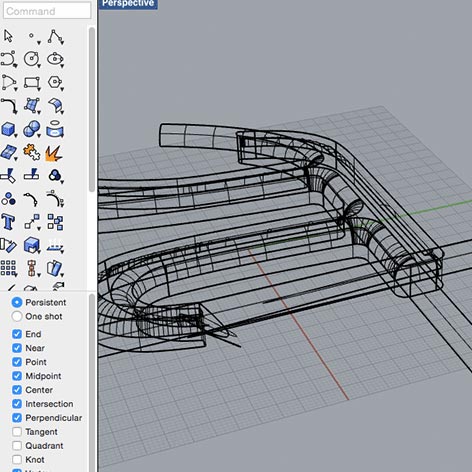Click the orange chain link icon

[31, 268]
